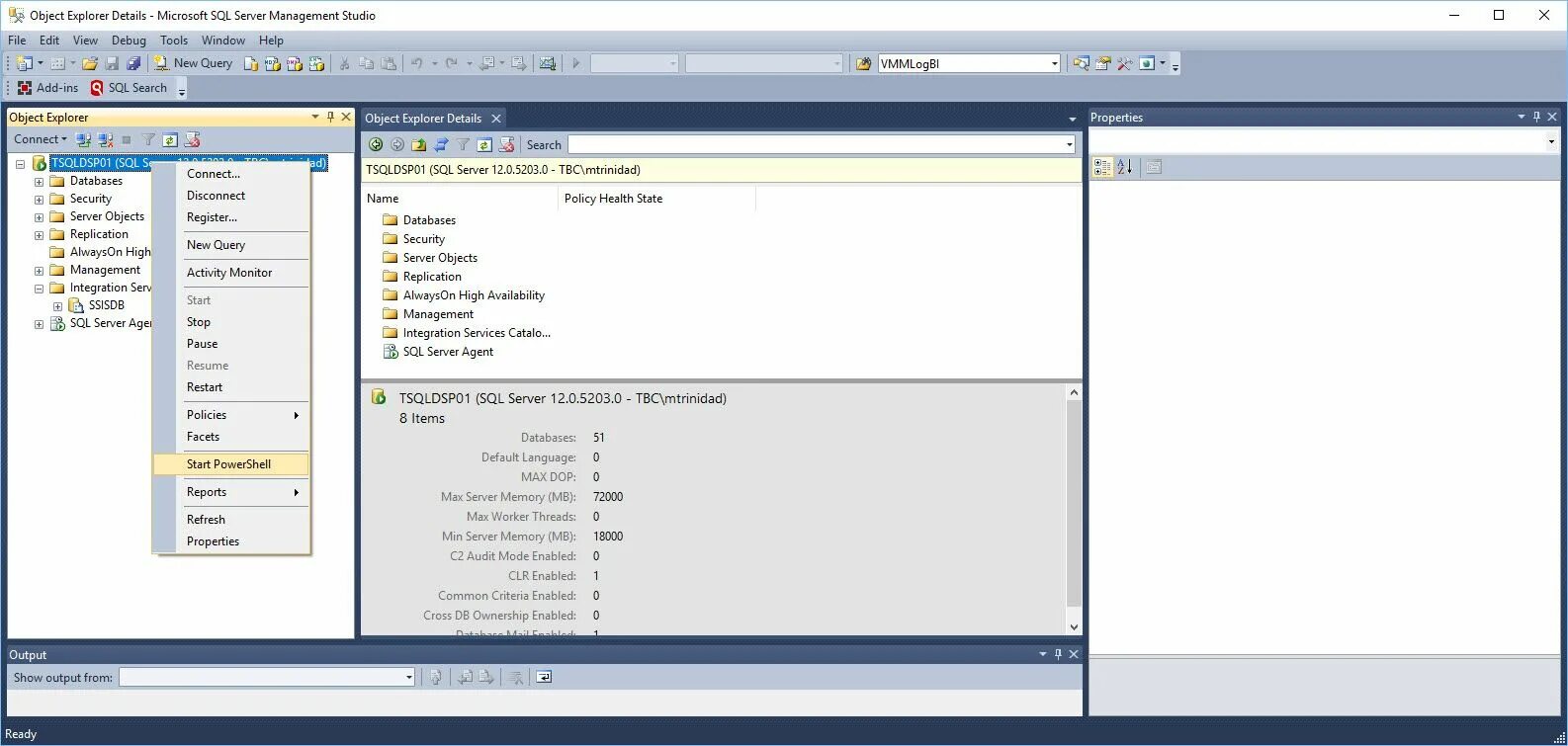1568x746 pixels.
Task: Click the Up folder icon in Details toolbar
Action: pos(419,144)
